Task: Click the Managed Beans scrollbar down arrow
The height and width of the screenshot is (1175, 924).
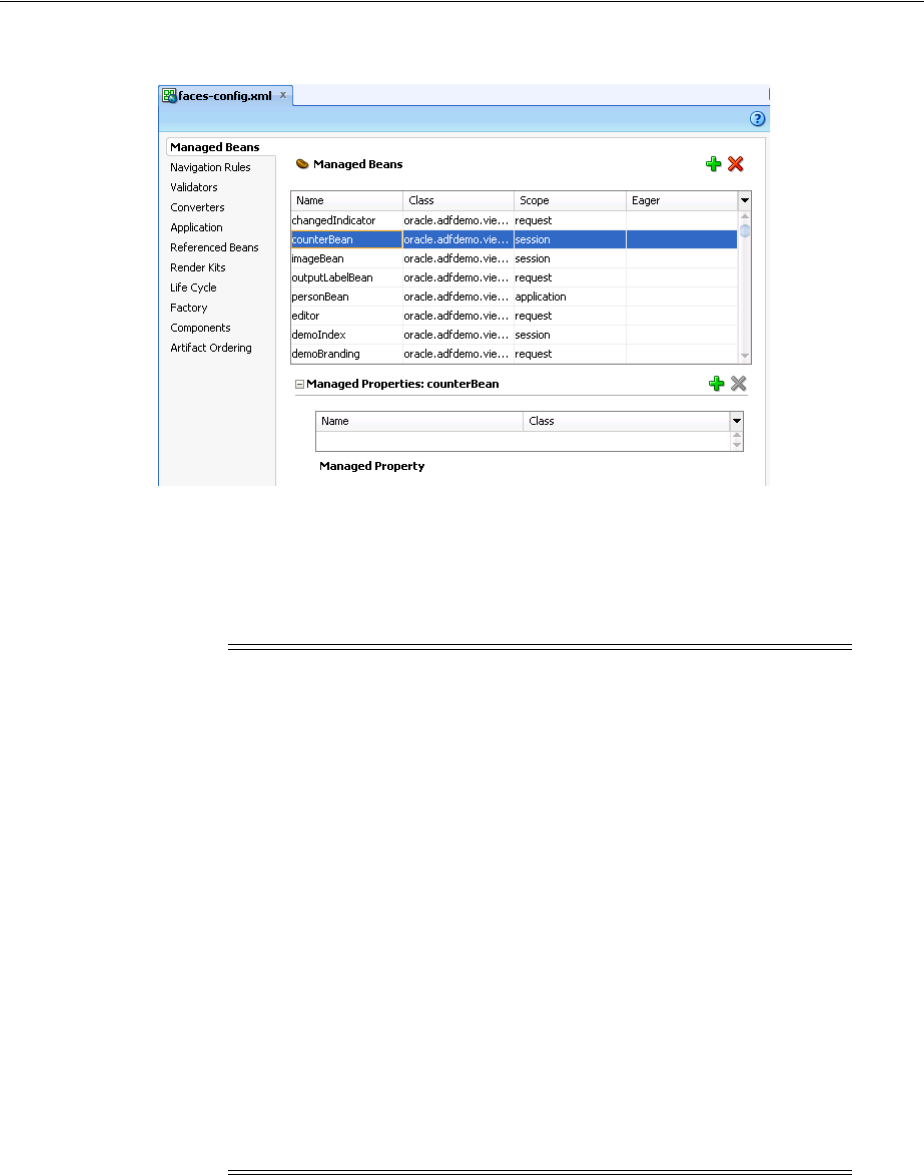Action: tap(745, 356)
